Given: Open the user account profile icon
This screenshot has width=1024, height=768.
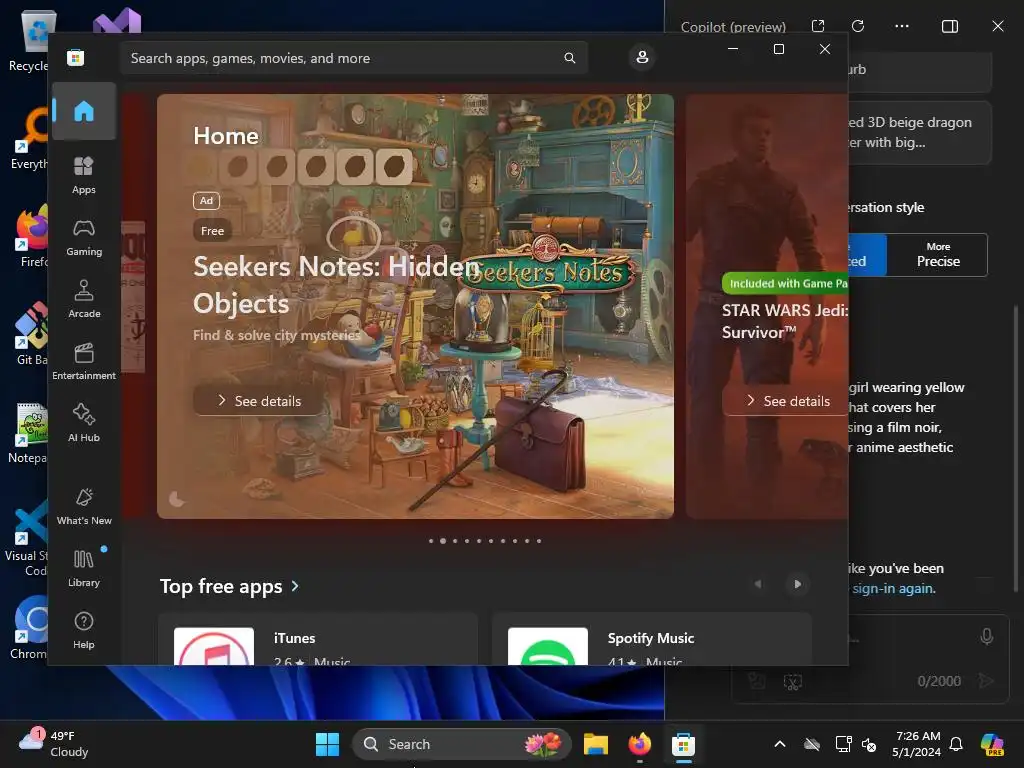Looking at the screenshot, I should (642, 57).
